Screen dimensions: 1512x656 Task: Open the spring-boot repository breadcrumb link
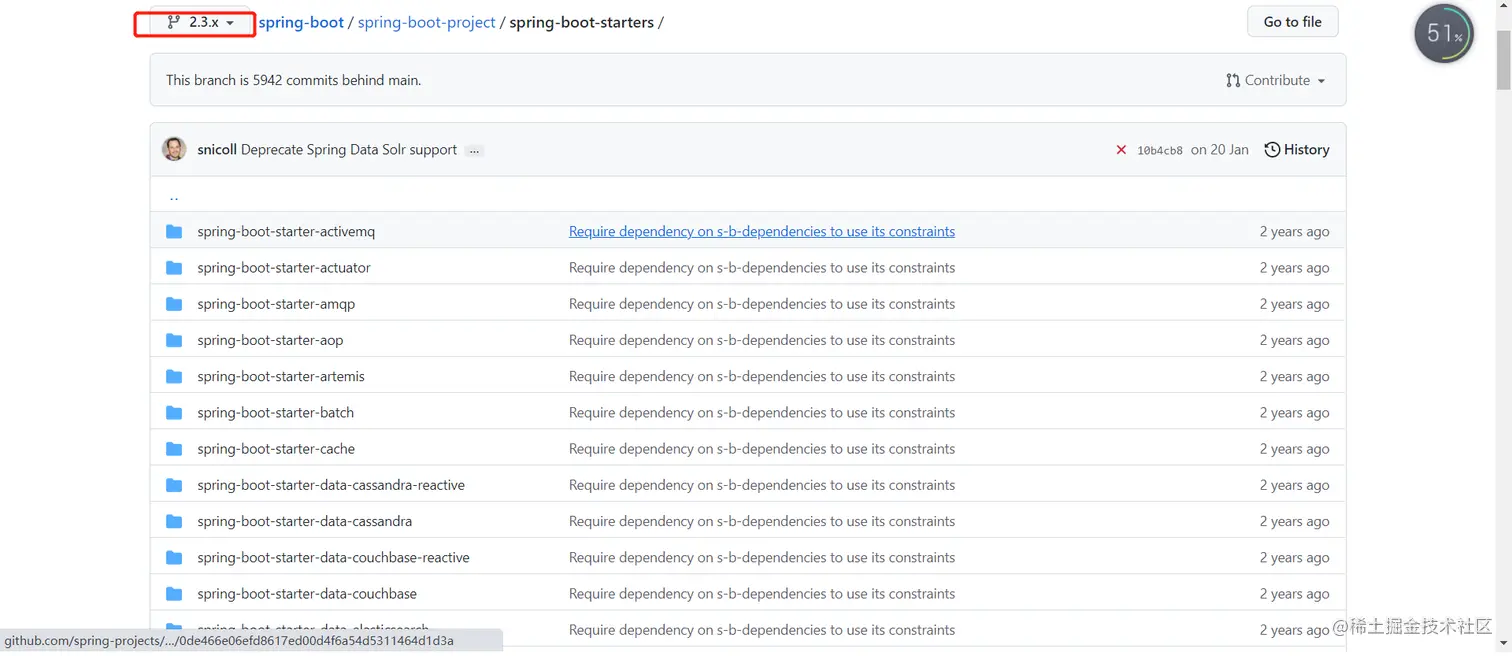(x=301, y=22)
